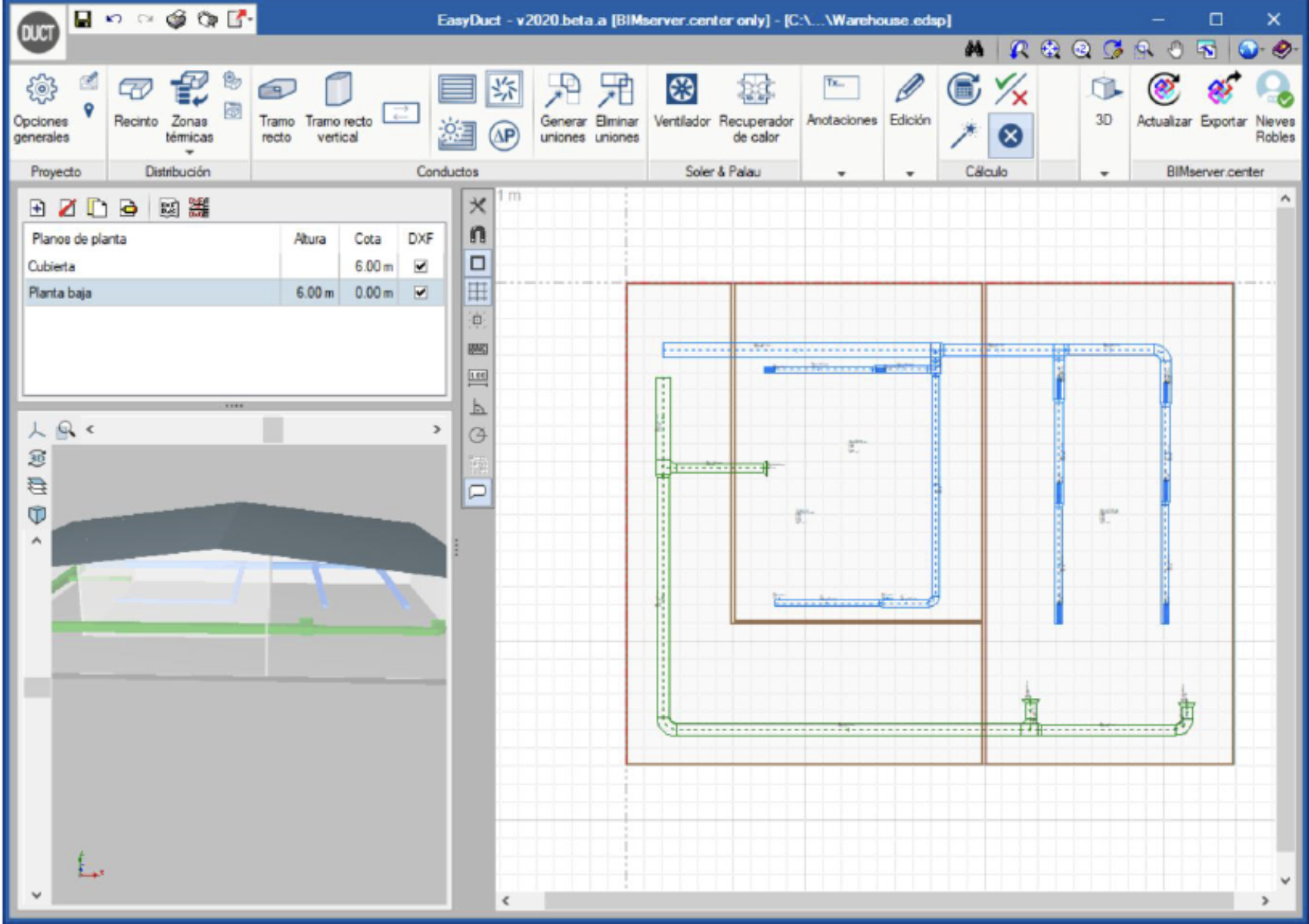Choose the Tramo recto vertical tool
Viewport: 1309px width, 924px height.
(x=338, y=108)
